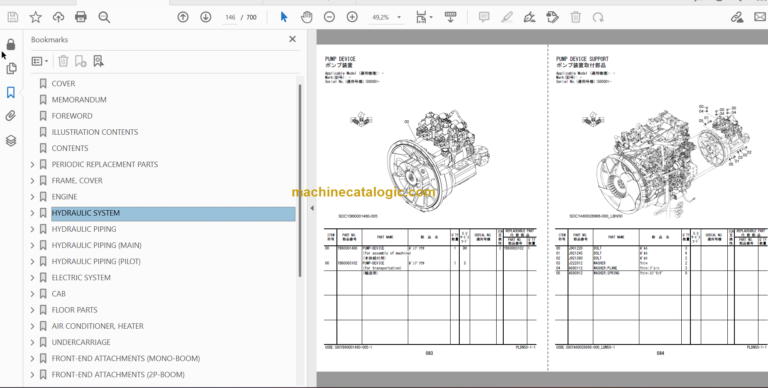Click the share link icon
Screen dimensions: 768x388
coord(737,18)
